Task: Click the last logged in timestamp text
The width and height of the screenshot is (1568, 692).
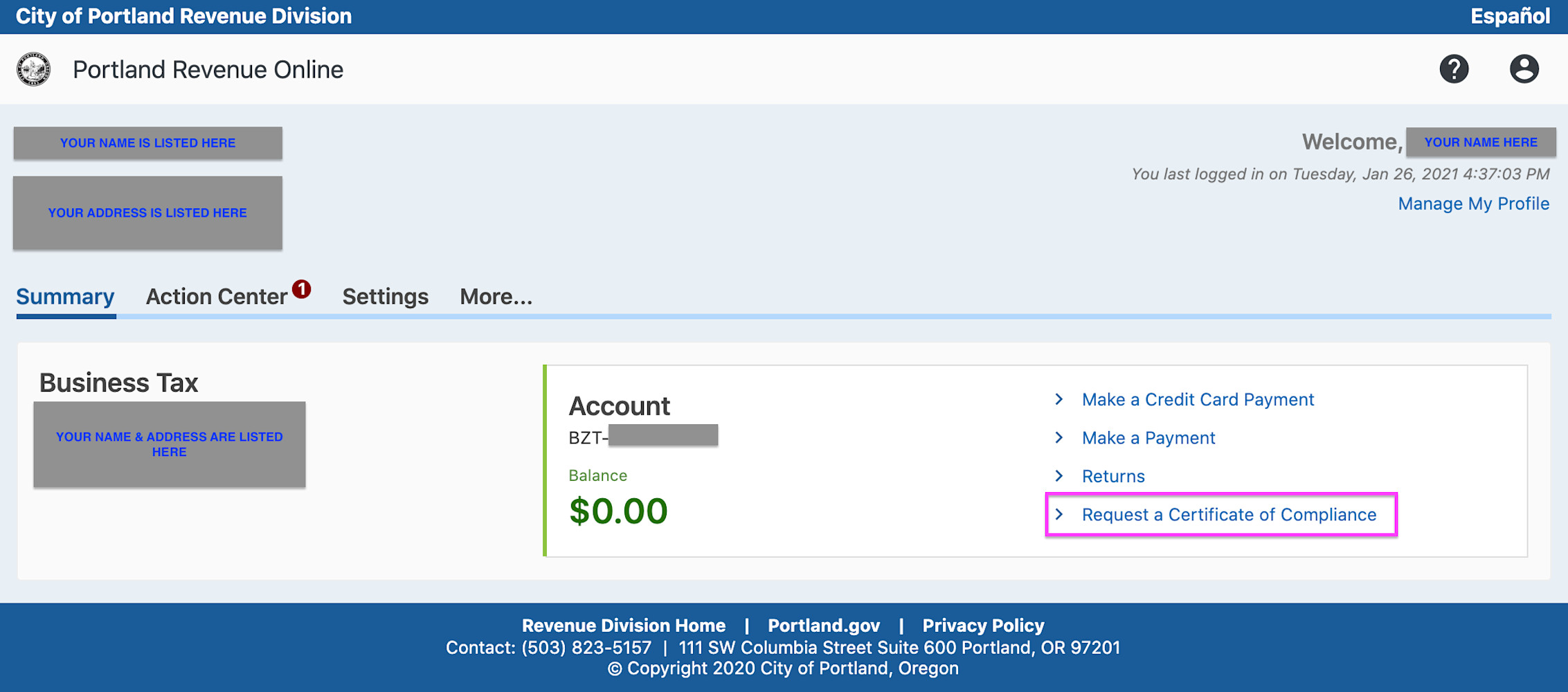Action: click(1340, 174)
